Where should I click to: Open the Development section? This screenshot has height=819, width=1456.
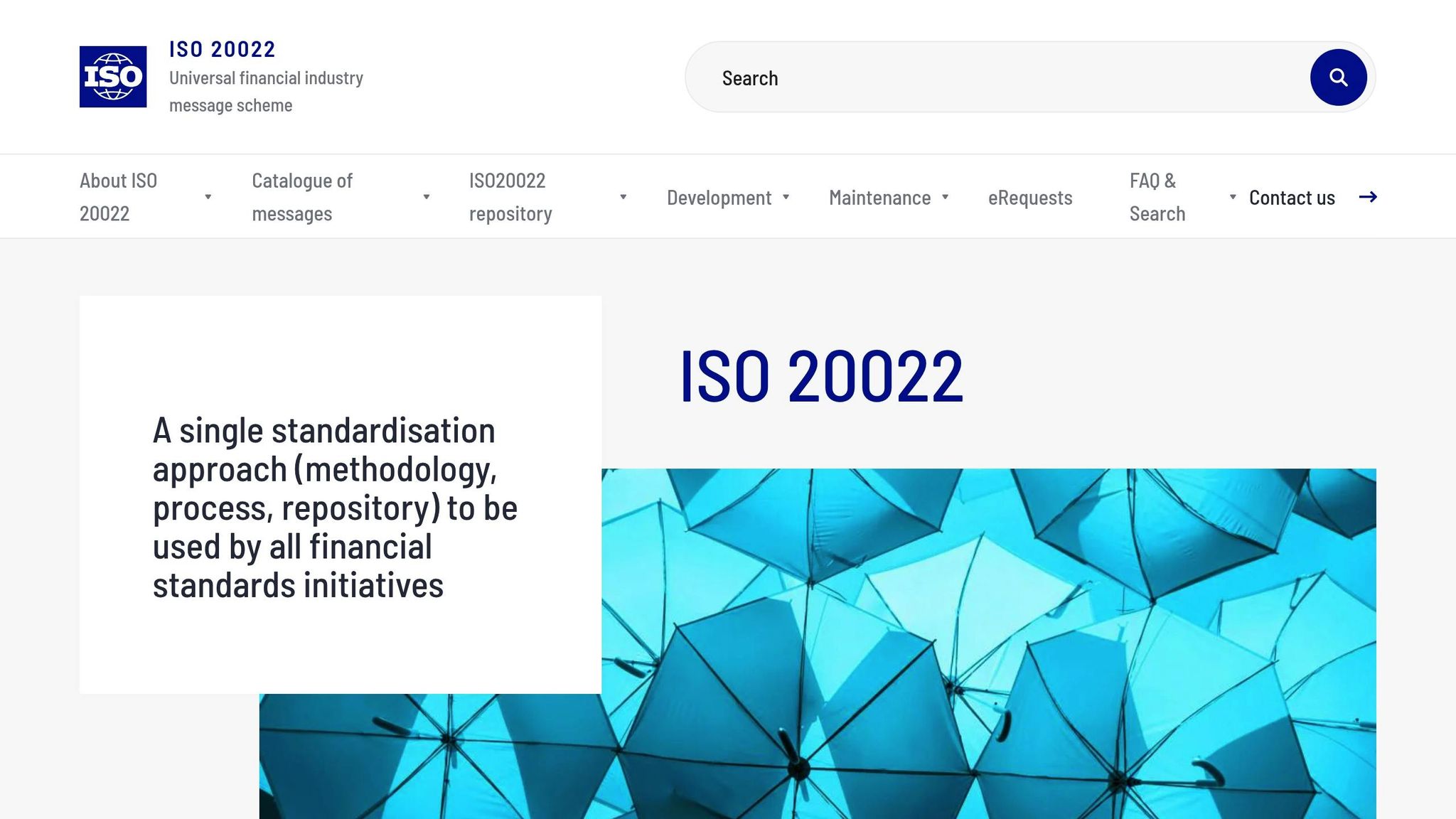(718, 198)
